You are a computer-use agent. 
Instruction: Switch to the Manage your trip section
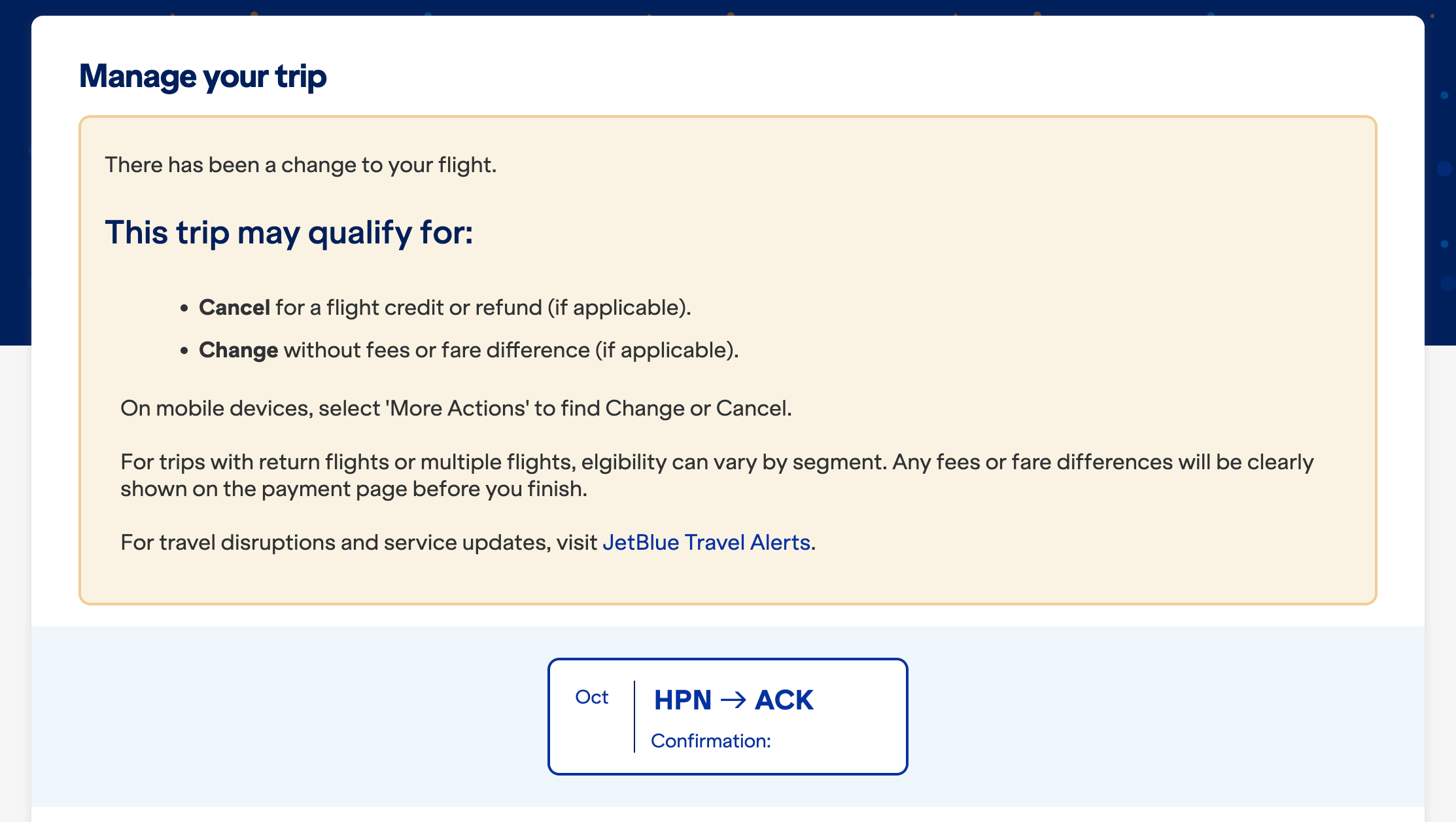point(202,76)
